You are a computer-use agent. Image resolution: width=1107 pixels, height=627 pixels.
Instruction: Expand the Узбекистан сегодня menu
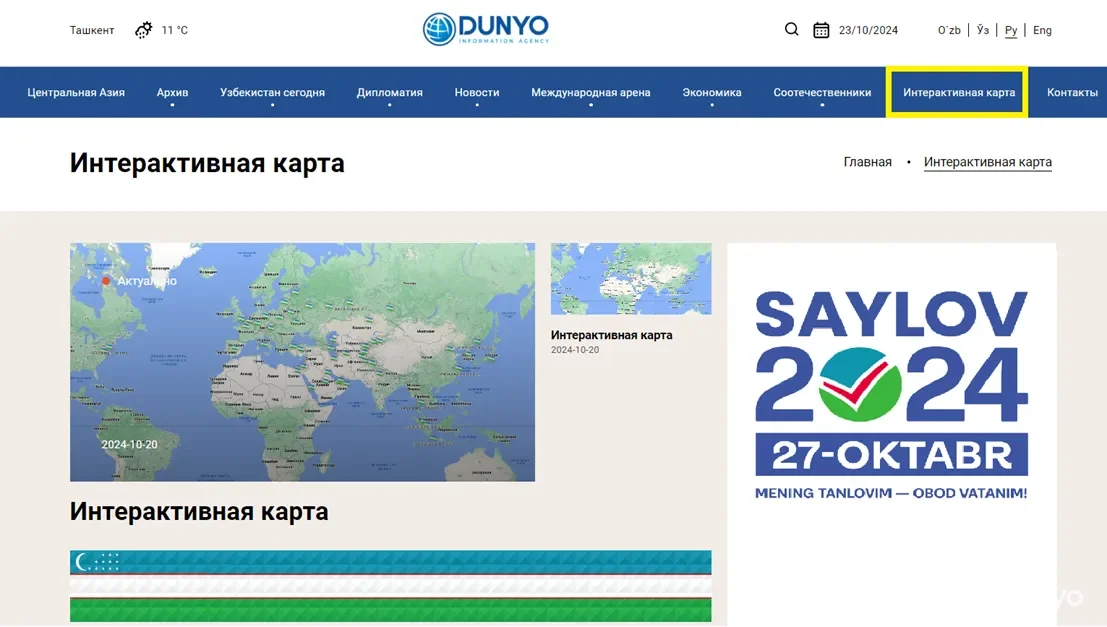(x=272, y=92)
